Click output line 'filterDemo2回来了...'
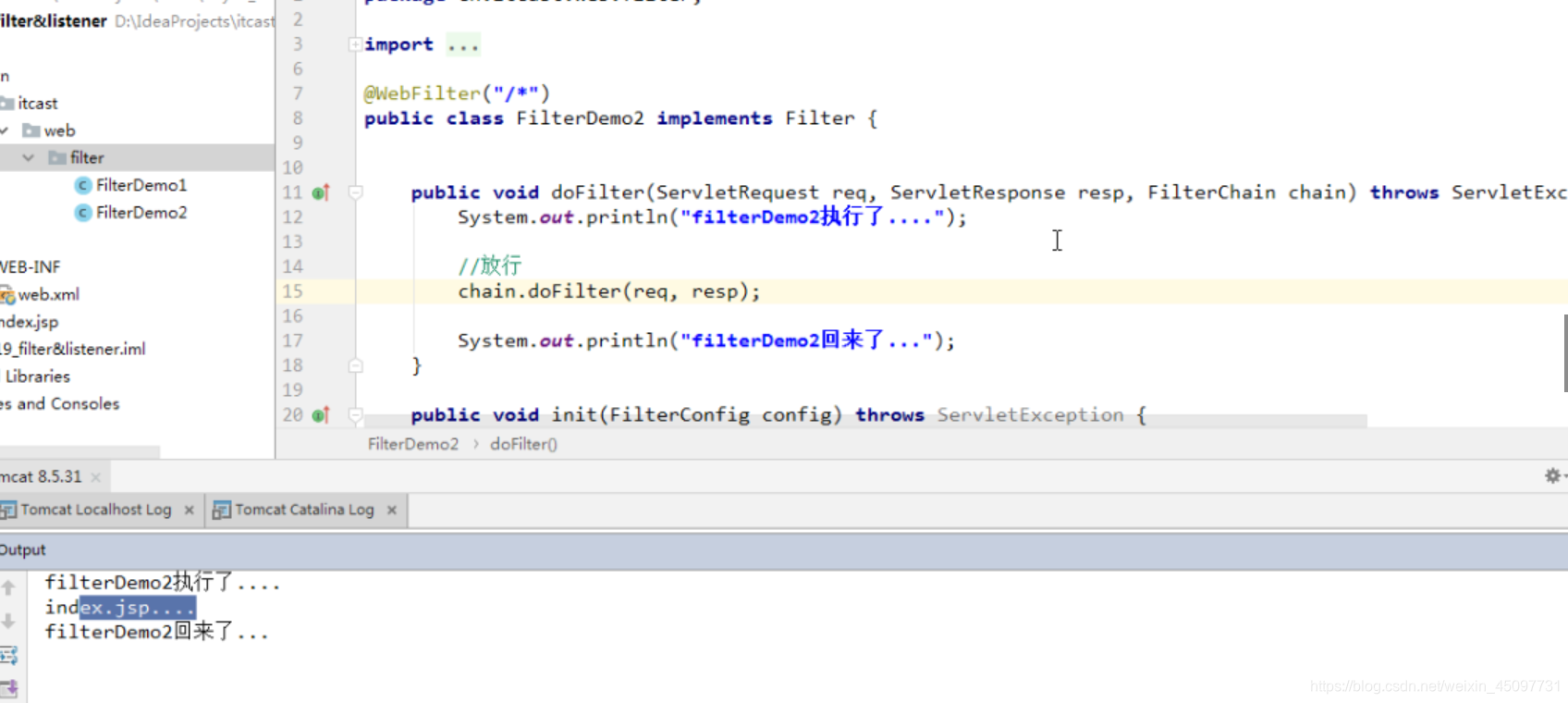Screen dimensions: 1568x703 pyautogui.click(x=156, y=632)
